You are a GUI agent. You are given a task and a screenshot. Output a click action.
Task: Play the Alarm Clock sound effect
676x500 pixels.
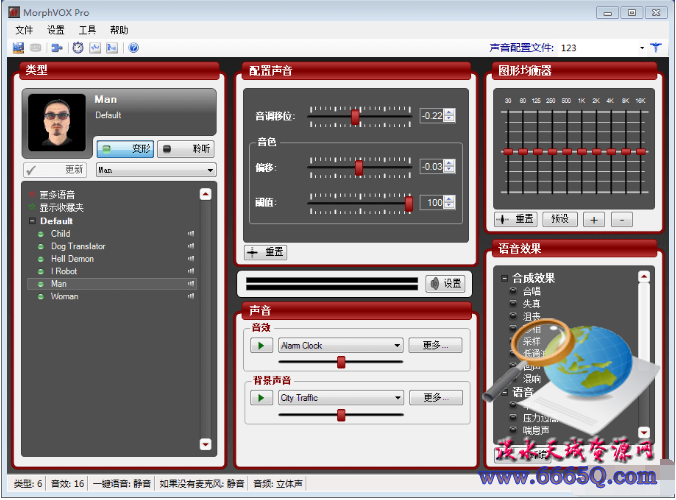click(x=261, y=345)
